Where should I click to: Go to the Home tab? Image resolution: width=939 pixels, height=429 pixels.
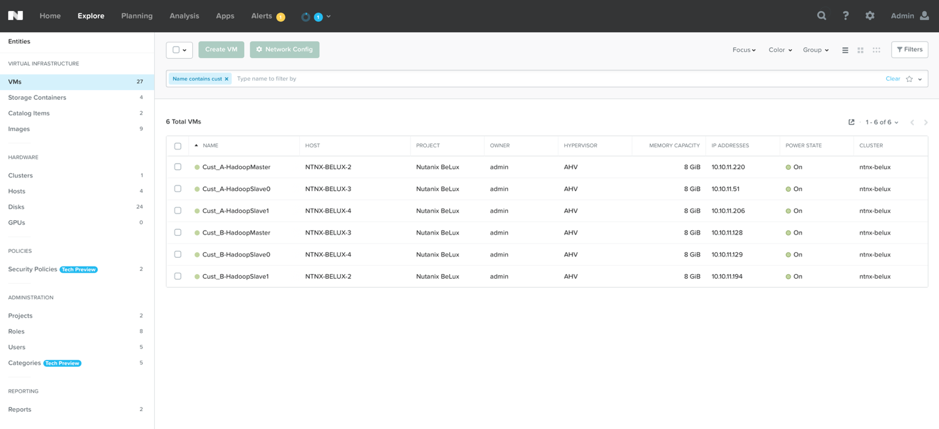tap(50, 16)
